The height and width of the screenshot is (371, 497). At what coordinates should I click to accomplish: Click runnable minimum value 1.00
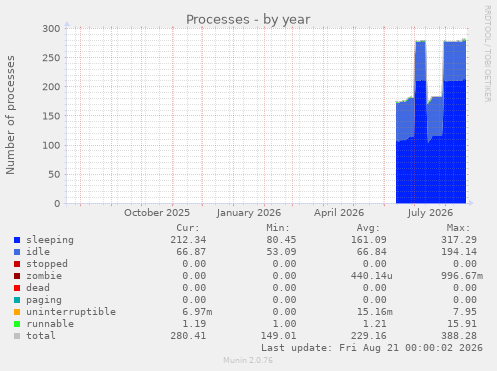[284, 324]
